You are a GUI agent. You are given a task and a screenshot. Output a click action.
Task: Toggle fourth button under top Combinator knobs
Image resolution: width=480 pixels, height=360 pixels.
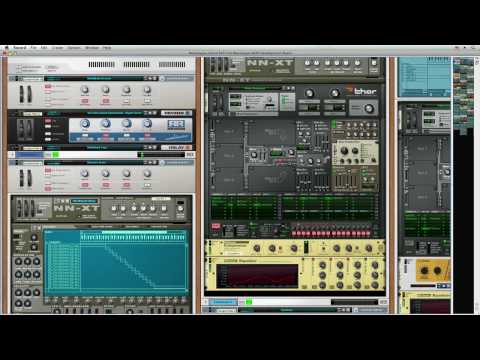click(x=147, y=101)
